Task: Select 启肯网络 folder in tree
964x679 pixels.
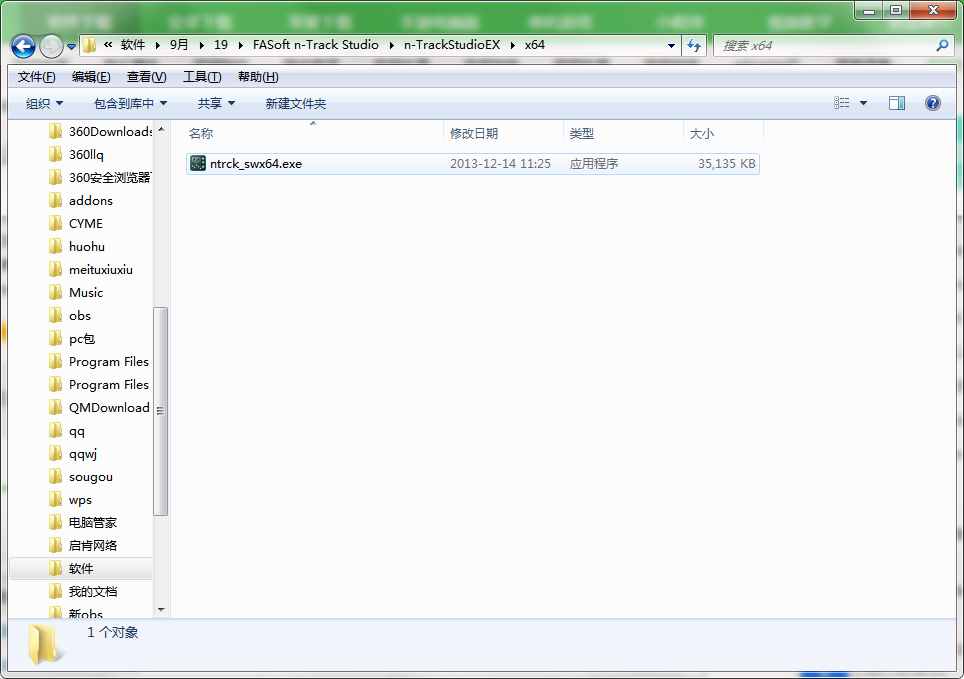Action: (82, 546)
